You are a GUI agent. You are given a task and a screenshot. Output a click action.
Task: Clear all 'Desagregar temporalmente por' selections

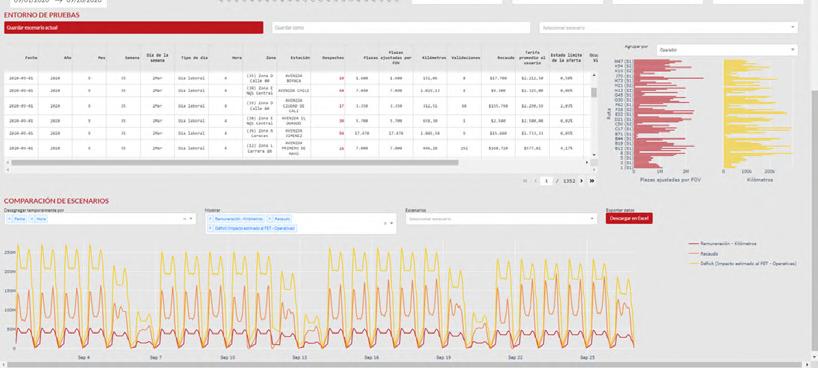pyautogui.click(x=185, y=219)
